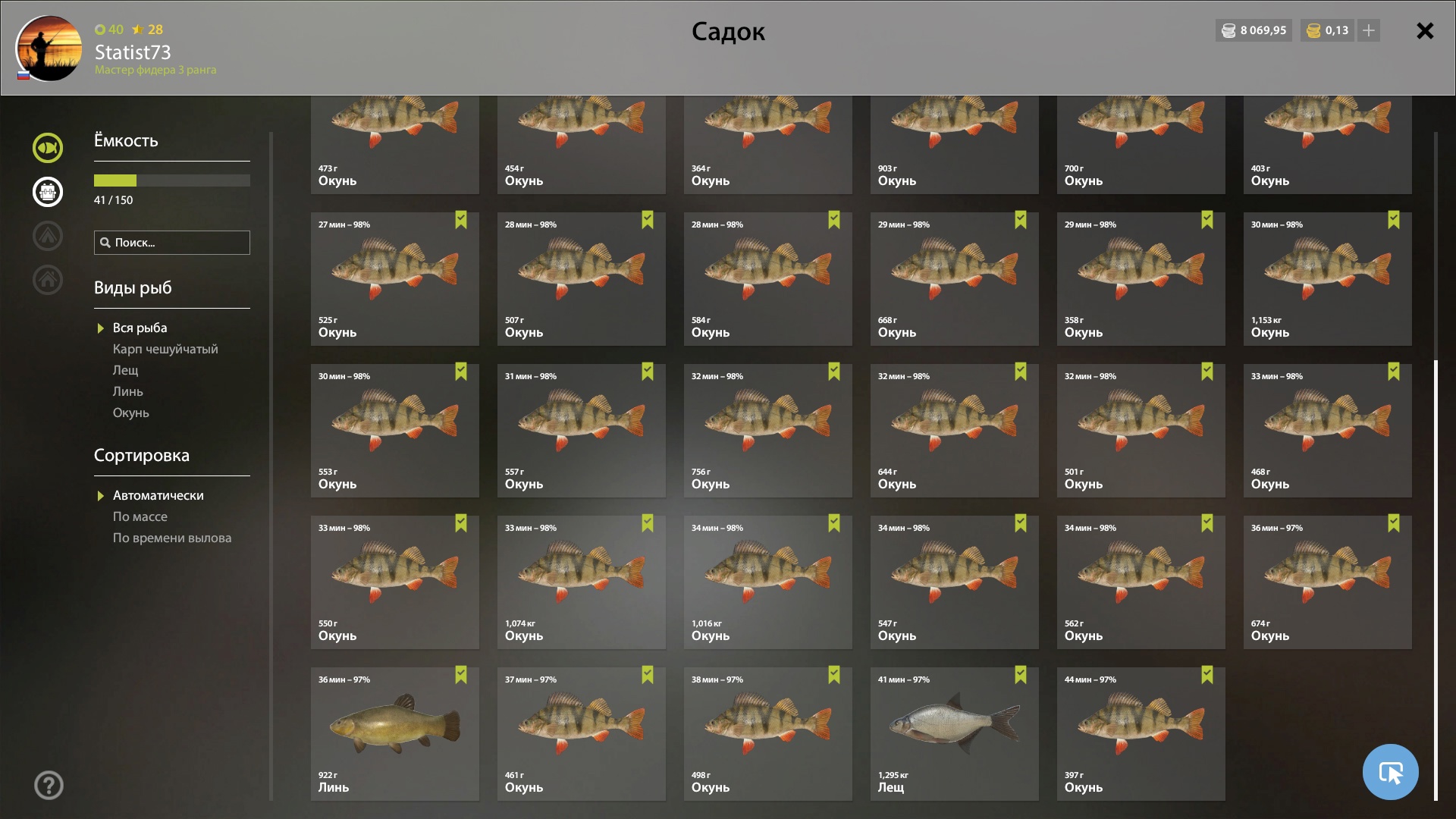Open the fish keepnet sidebar icon
Image resolution: width=1456 pixels, height=819 pixels.
(x=48, y=148)
